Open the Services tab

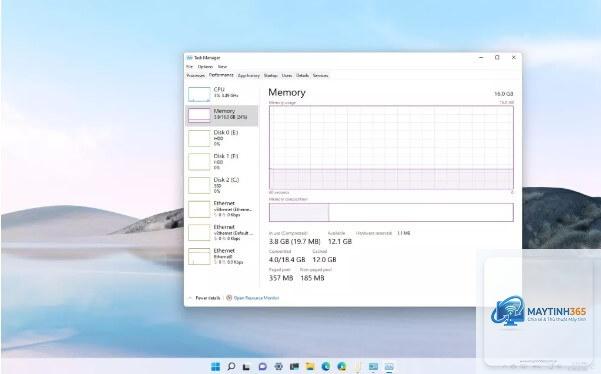point(320,76)
